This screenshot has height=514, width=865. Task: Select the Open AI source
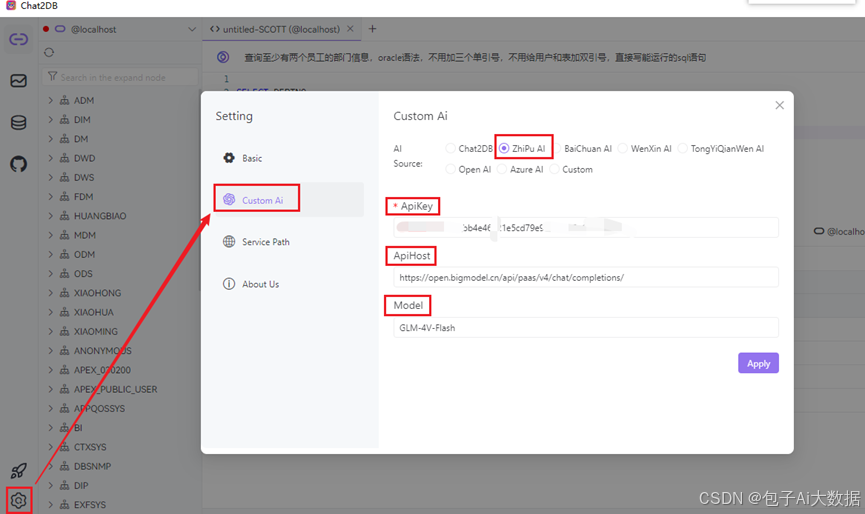[451, 169]
